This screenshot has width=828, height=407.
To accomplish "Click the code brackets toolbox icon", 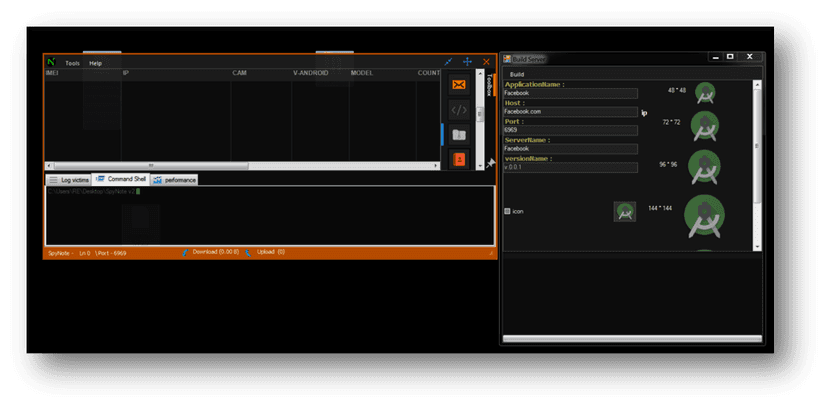I will click(459, 110).
